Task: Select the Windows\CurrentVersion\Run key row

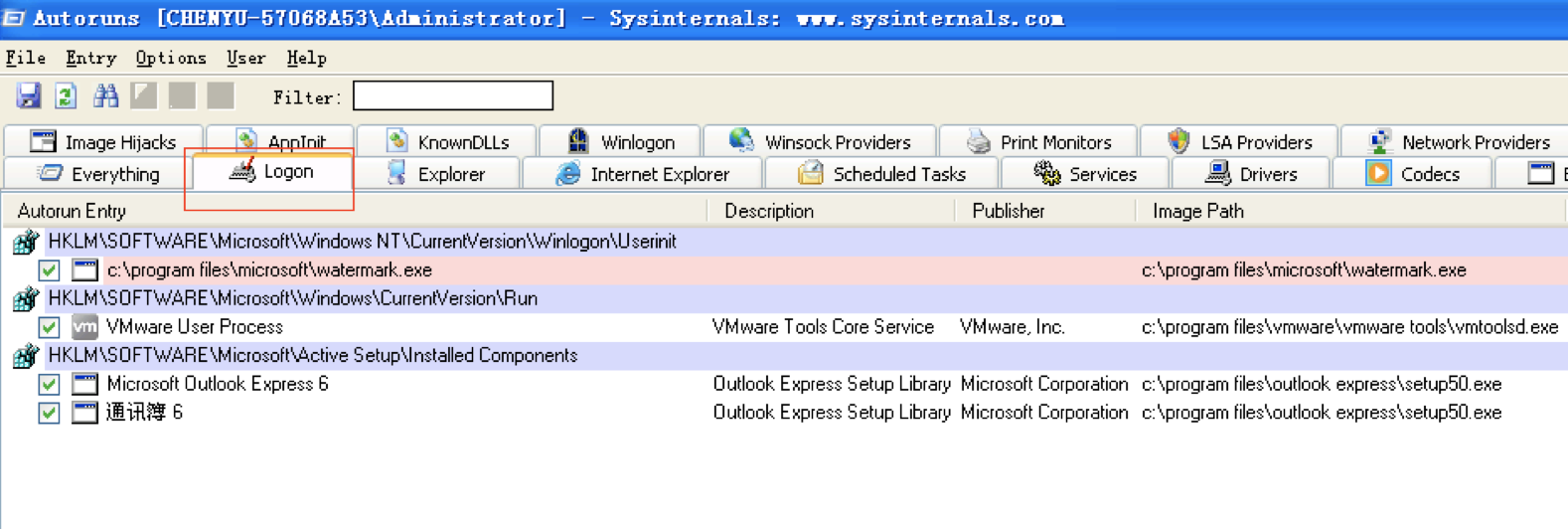Action: pyautogui.click(x=784, y=298)
